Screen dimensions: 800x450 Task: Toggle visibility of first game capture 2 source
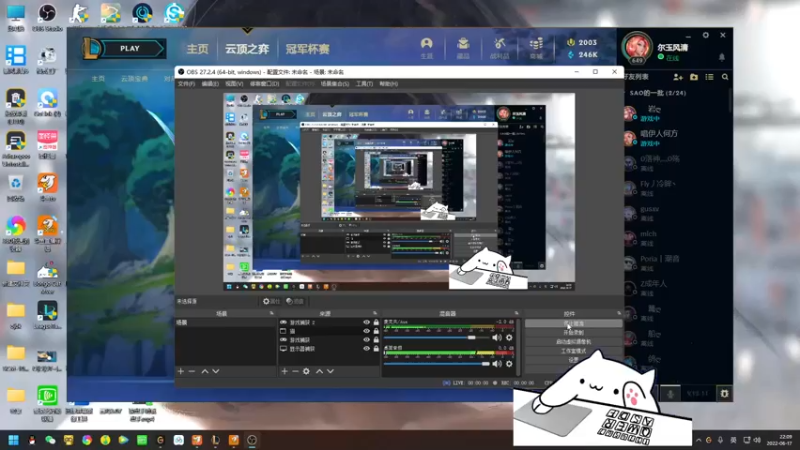point(366,322)
